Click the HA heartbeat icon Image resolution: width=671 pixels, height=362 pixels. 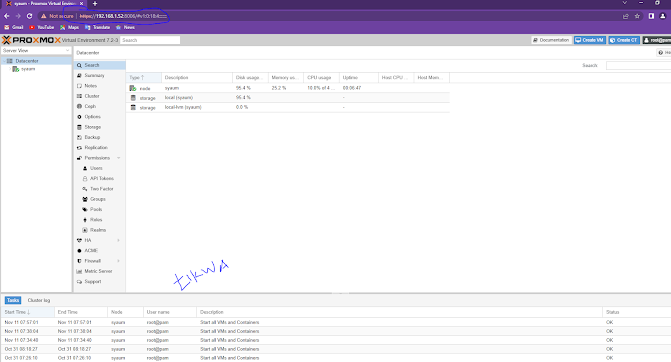point(79,240)
